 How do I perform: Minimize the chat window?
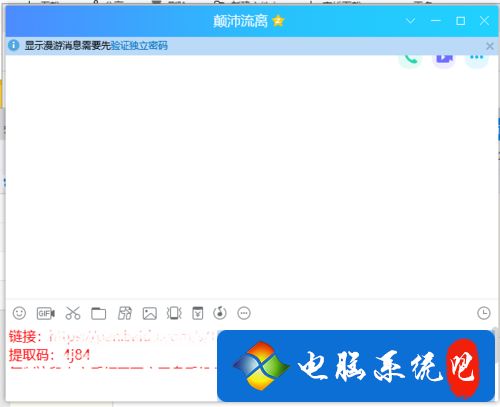436,21
